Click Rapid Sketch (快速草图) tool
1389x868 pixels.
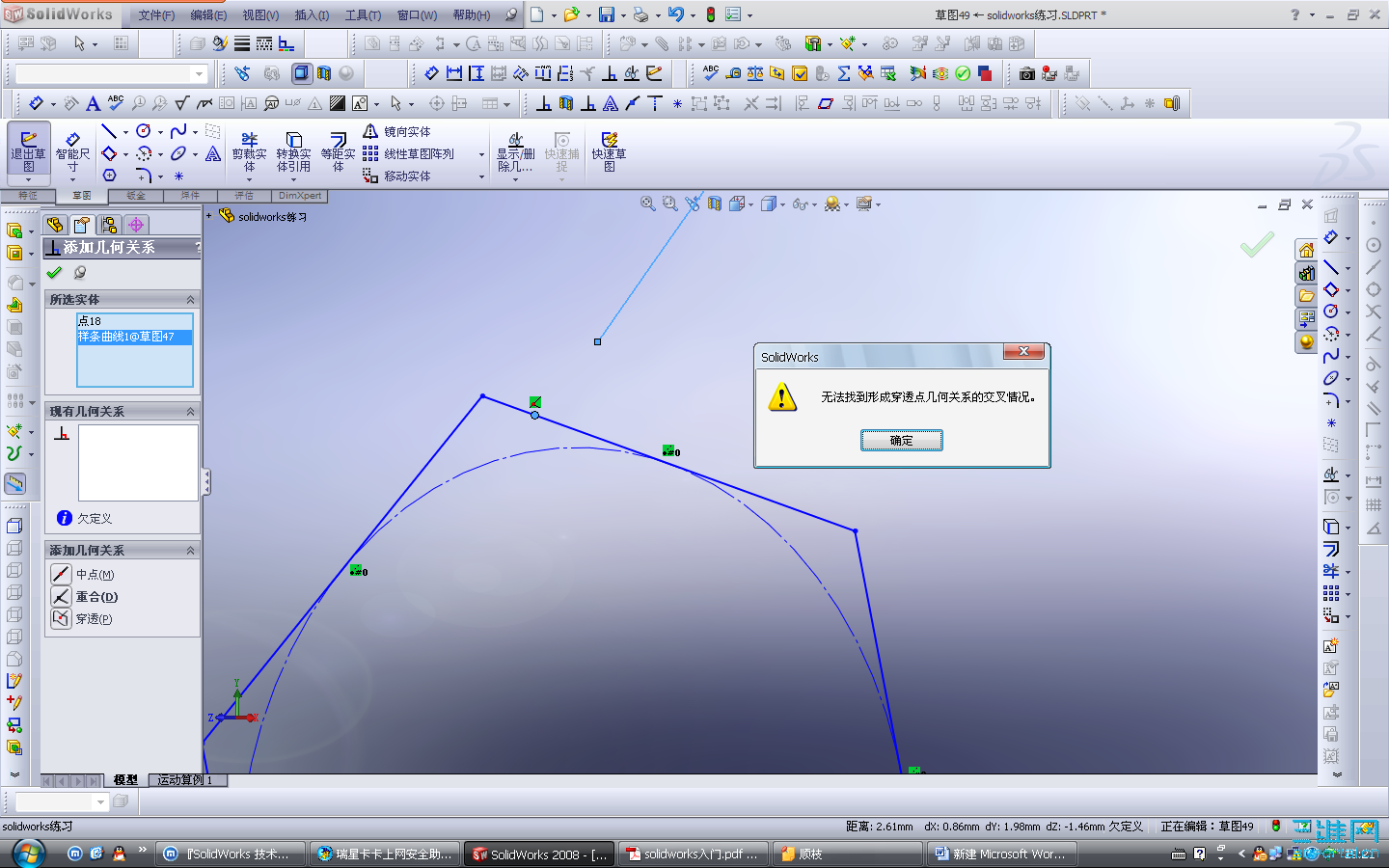pyautogui.click(x=609, y=152)
